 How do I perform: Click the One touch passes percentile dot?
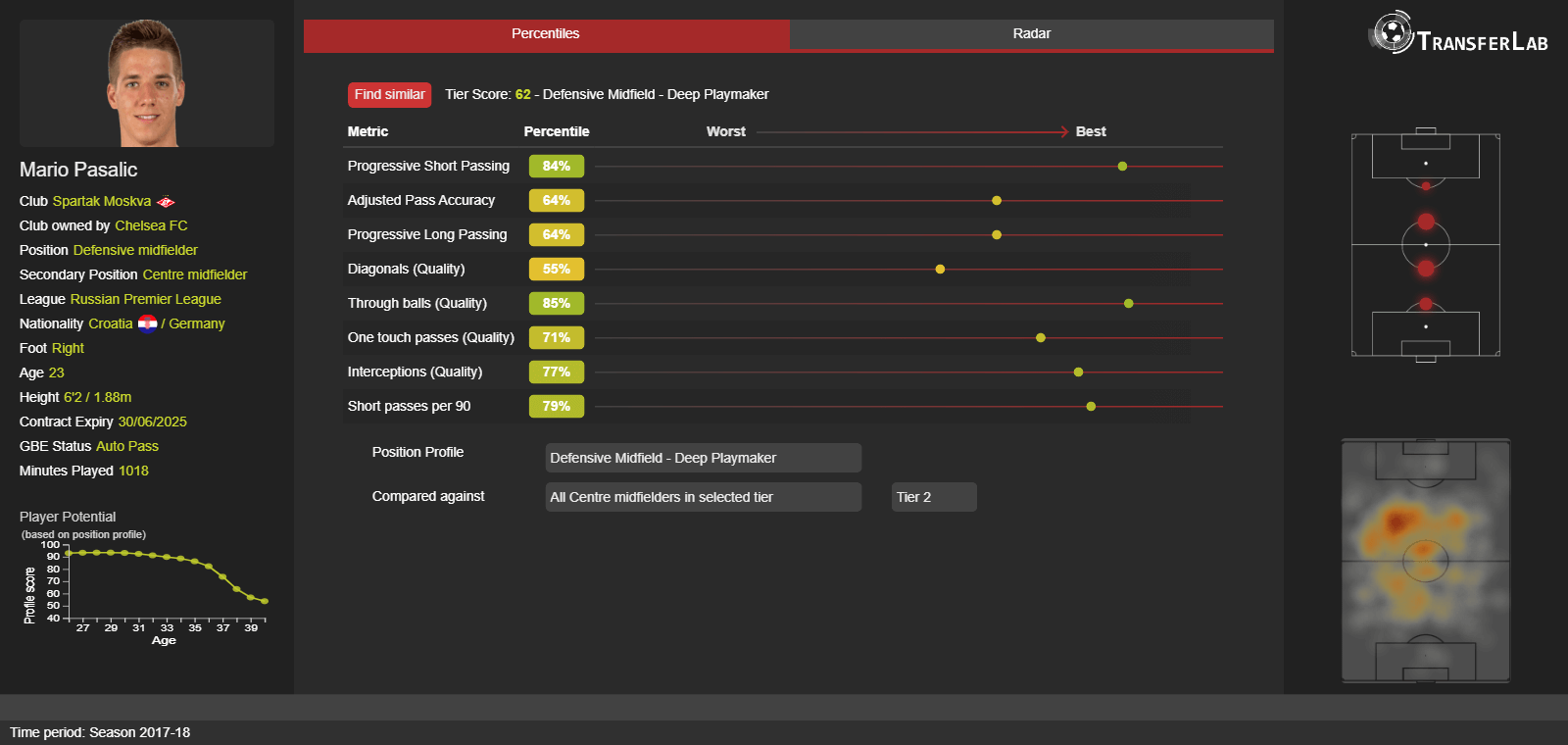(x=1041, y=338)
